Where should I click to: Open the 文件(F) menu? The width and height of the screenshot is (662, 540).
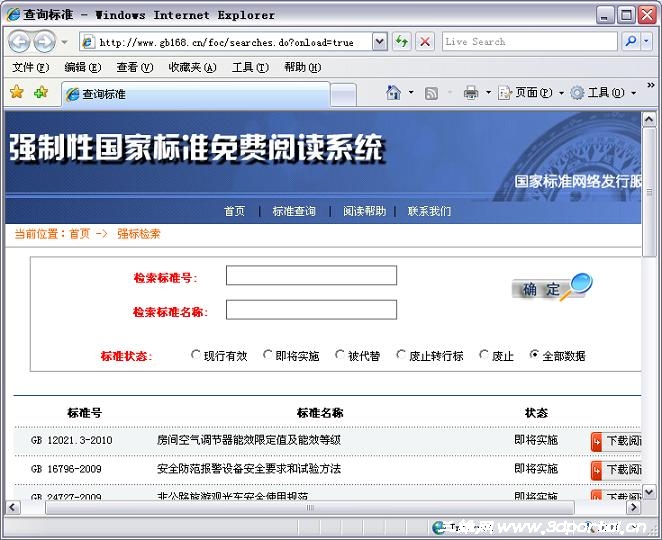(30, 67)
